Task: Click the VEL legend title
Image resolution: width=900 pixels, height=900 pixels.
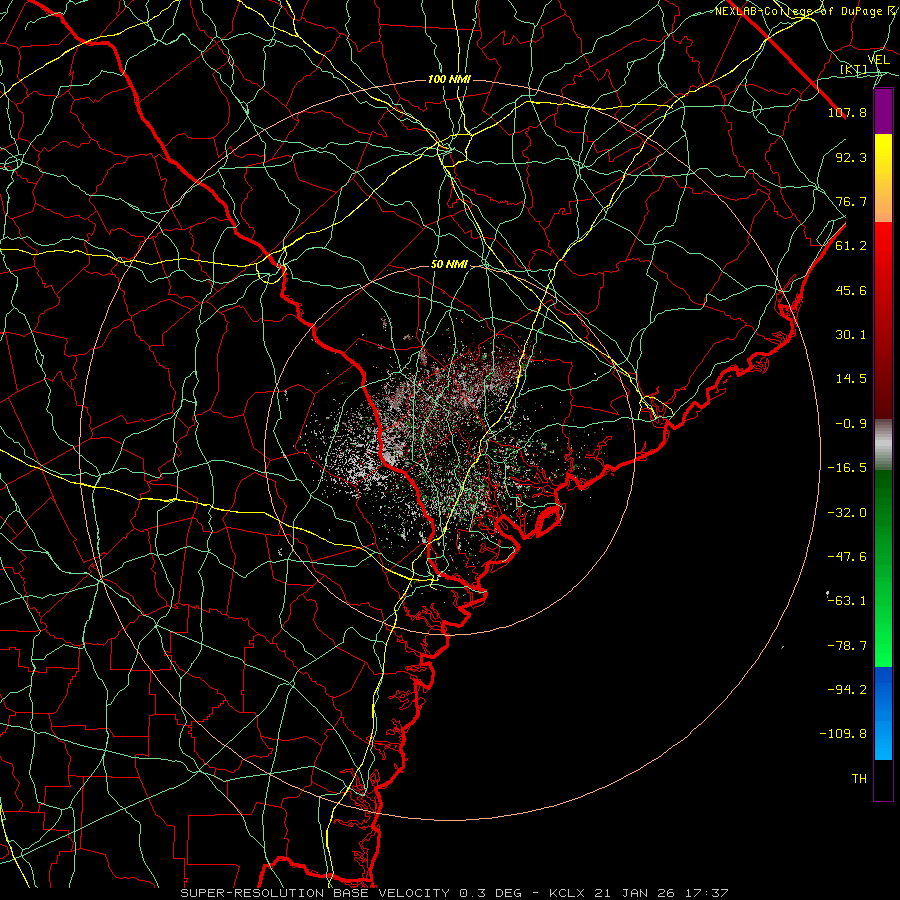Action: pyautogui.click(x=879, y=60)
